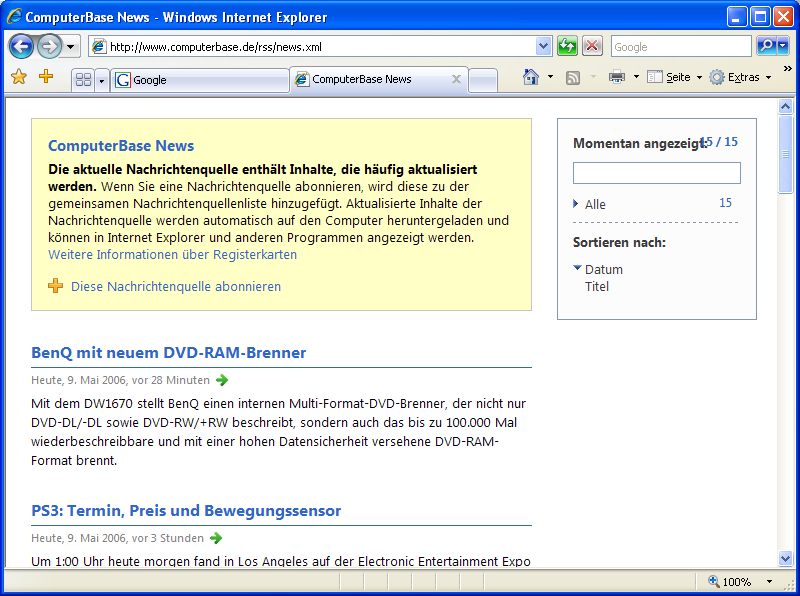The image size is (800, 596).
Task: Sort feed by Titel
Action: pos(597,287)
